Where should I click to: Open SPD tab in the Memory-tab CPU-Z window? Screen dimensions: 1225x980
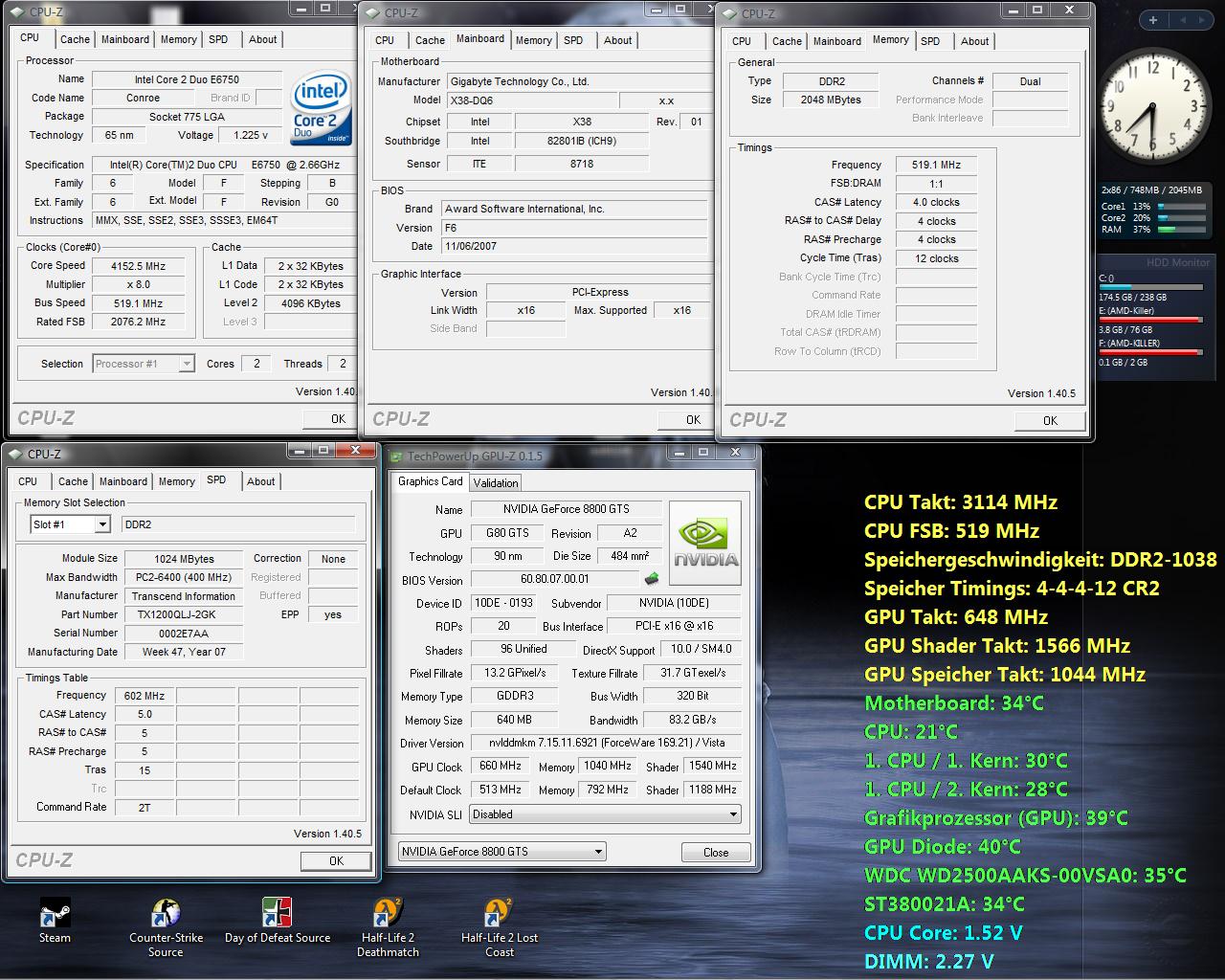point(930,41)
